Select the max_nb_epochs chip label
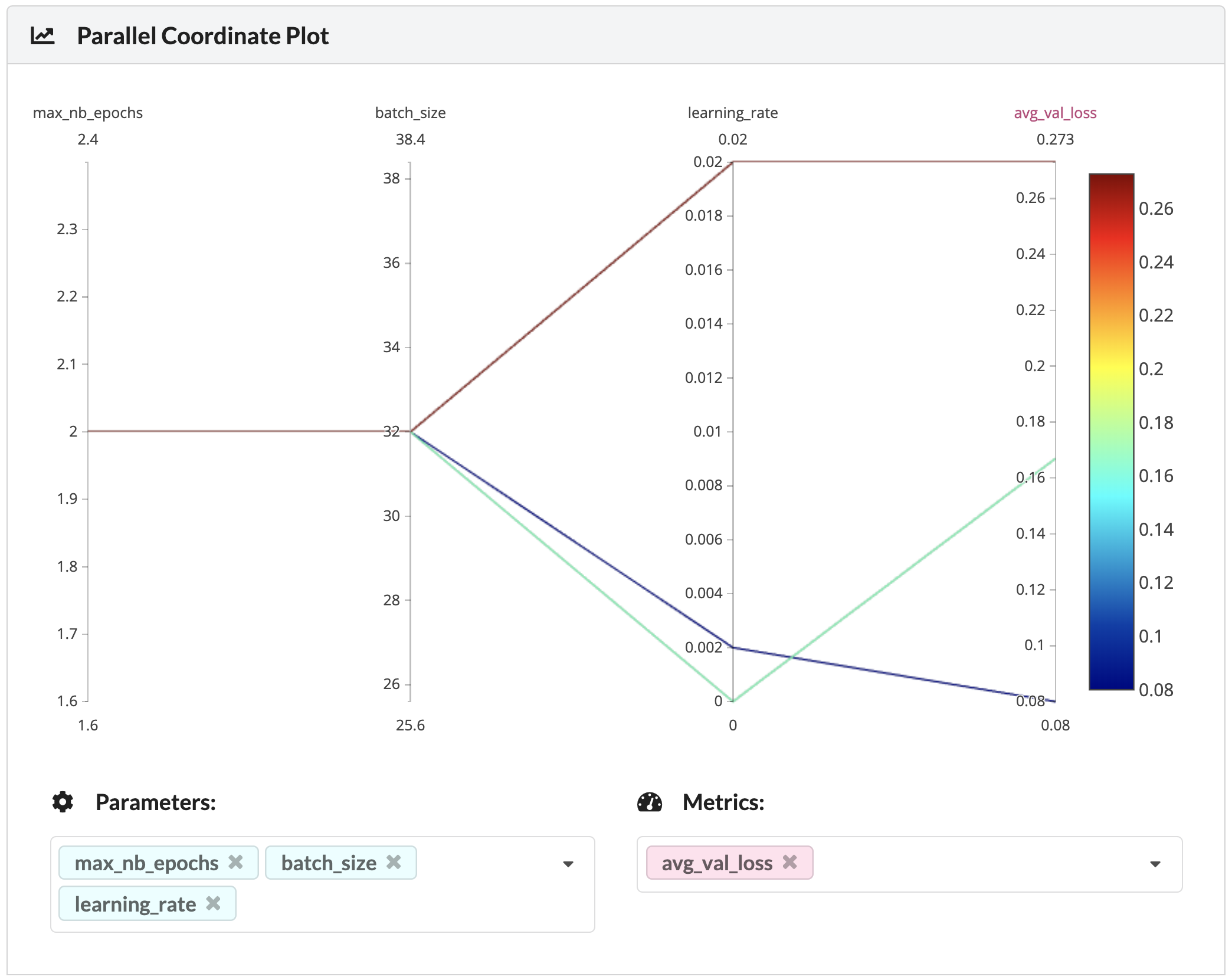Viewport: 1232px width, 980px height. pos(146,863)
